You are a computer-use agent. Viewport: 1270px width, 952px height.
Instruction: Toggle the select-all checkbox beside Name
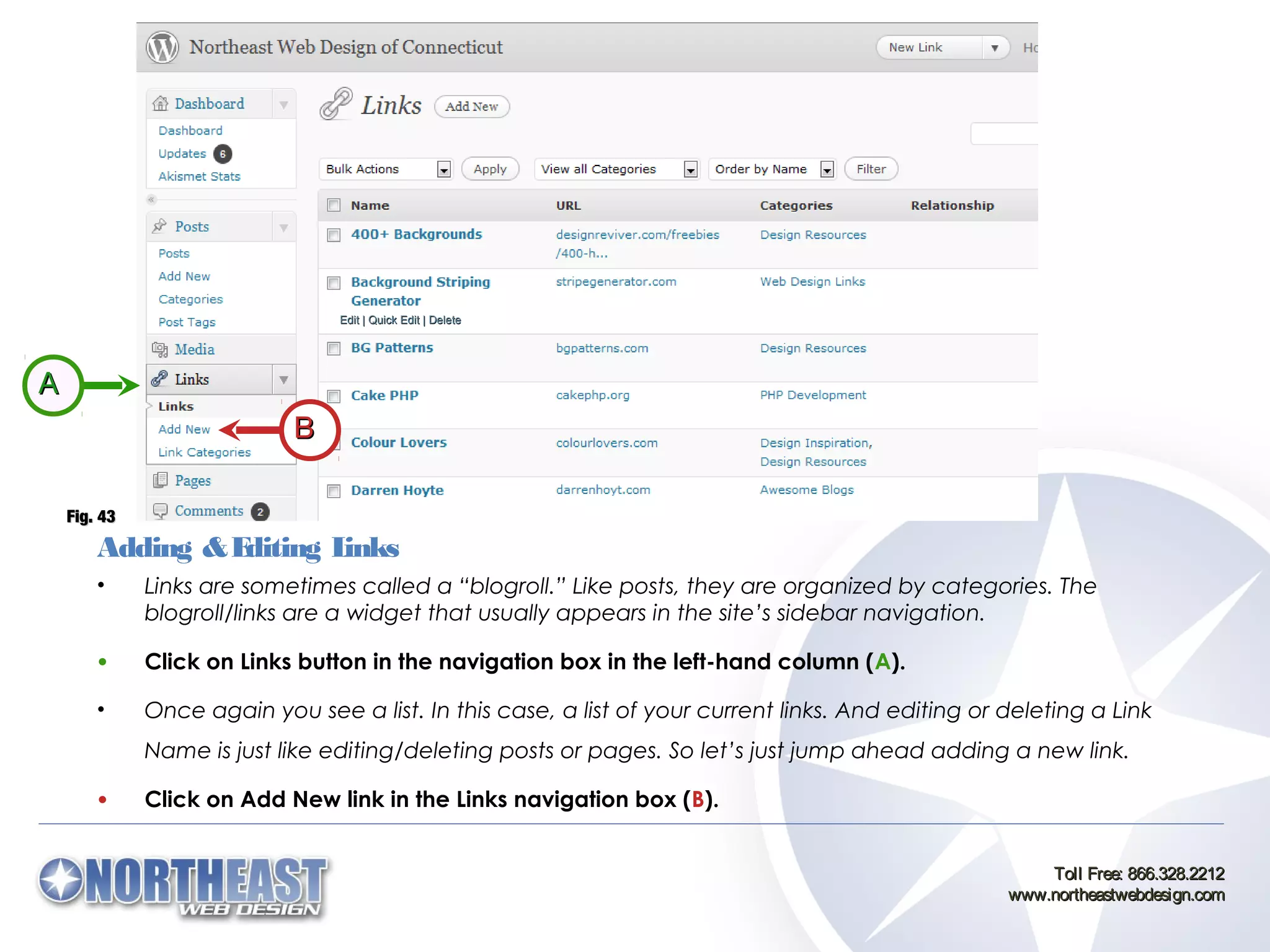(334, 205)
